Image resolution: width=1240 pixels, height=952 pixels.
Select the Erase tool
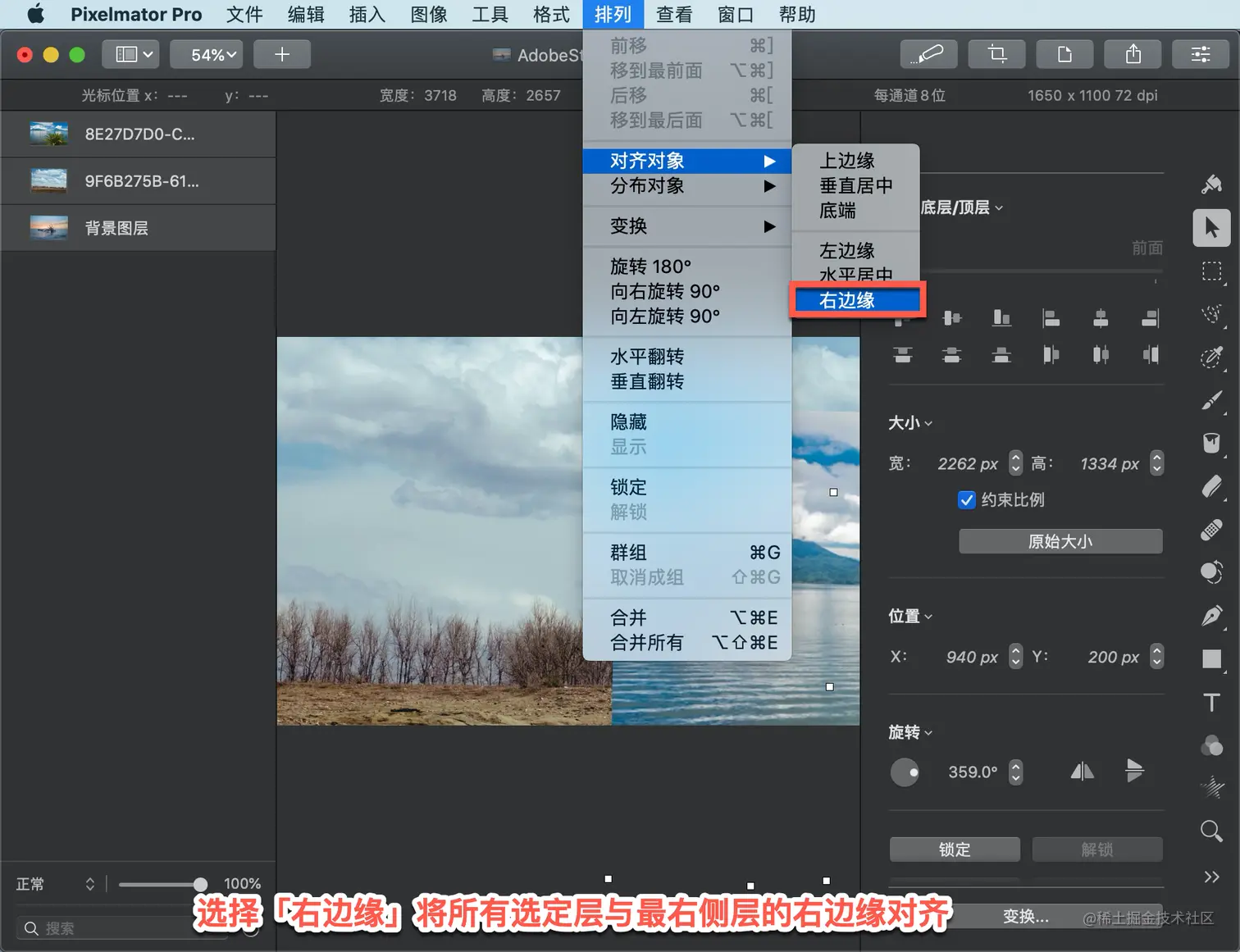click(x=1211, y=486)
